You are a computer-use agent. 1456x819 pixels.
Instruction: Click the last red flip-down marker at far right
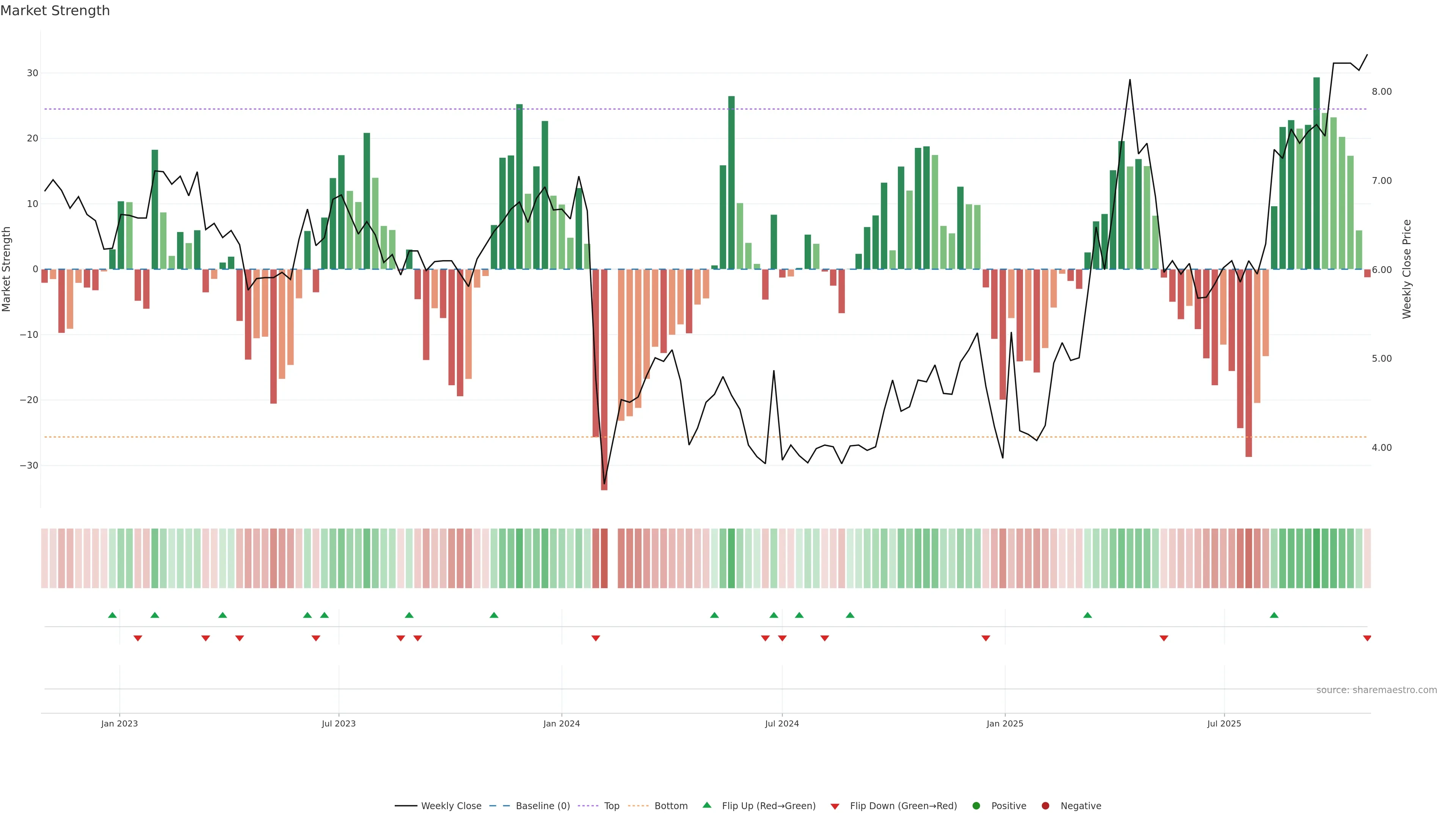(x=1367, y=638)
